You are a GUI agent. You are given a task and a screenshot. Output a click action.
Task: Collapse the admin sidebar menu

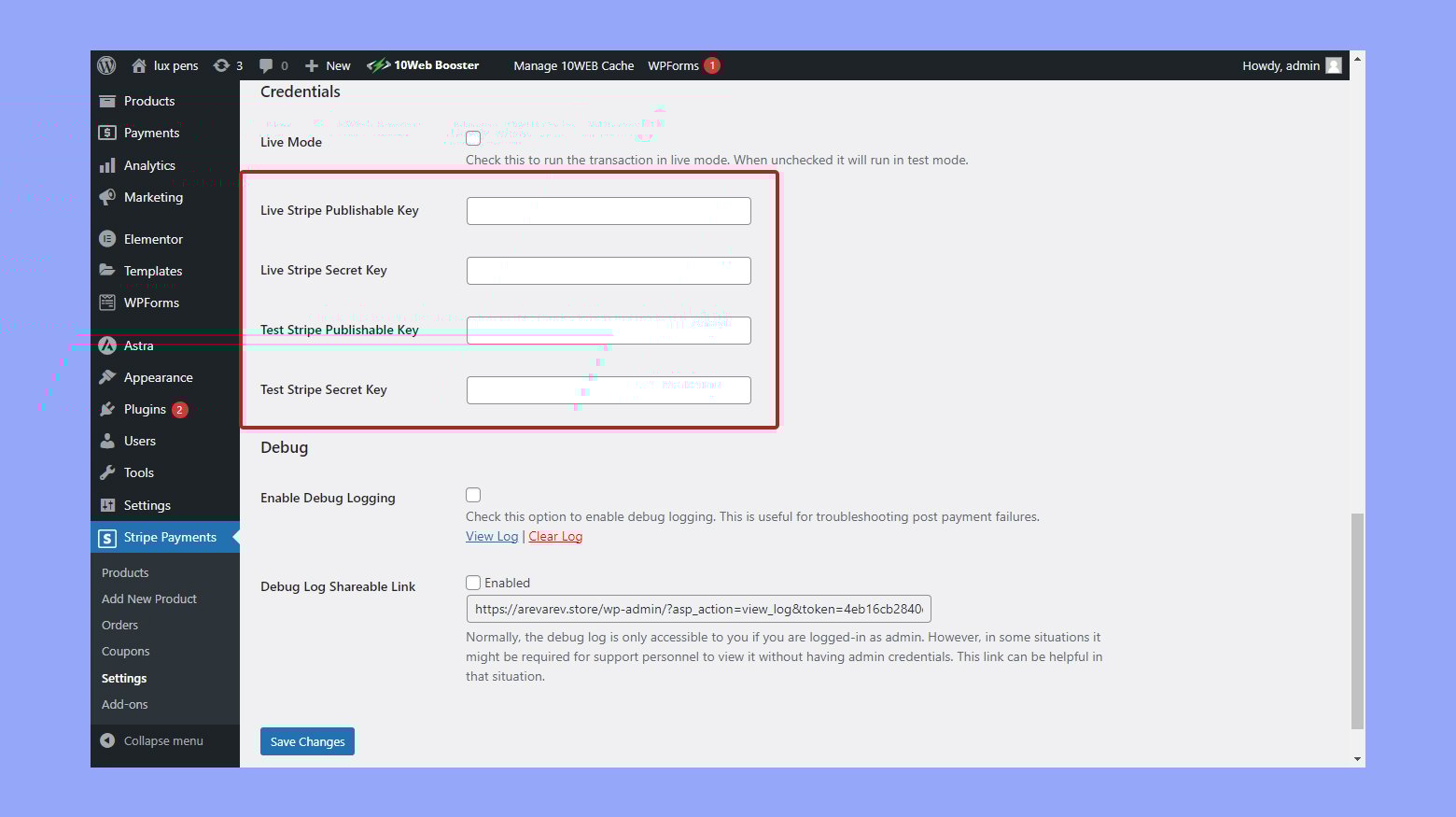click(x=152, y=740)
